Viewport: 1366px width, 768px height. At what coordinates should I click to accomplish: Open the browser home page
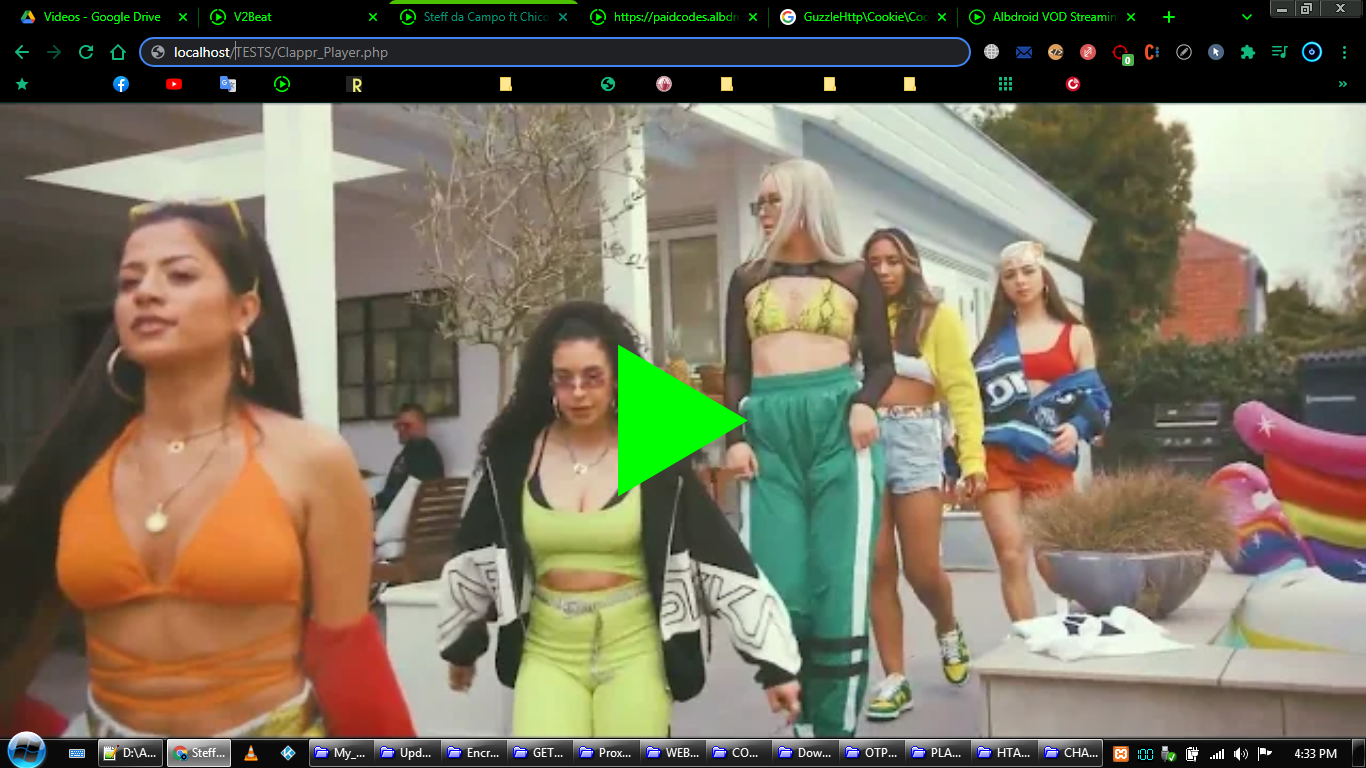click(118, 52)
